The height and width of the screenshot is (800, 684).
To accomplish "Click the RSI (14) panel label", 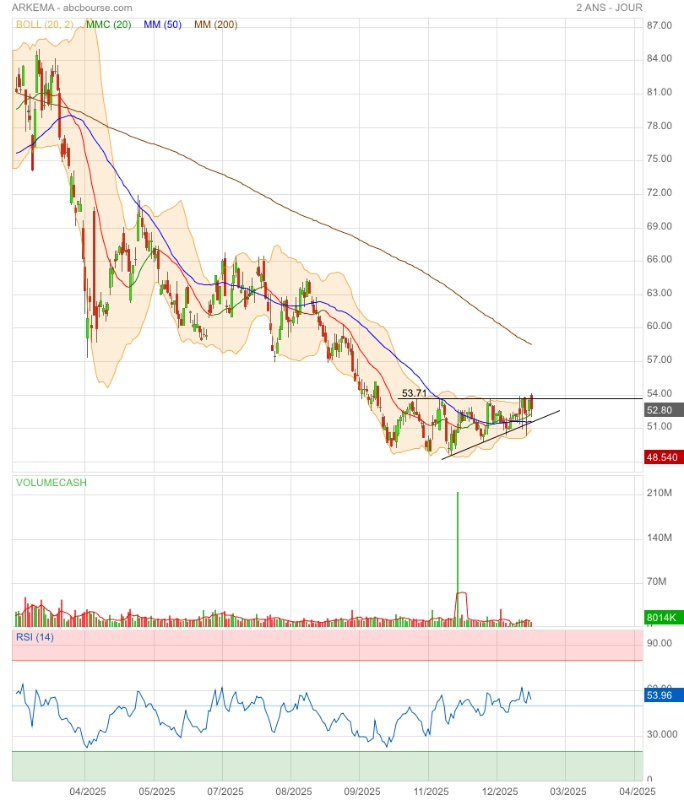I will pyautogui.click(x=35, y=637).
